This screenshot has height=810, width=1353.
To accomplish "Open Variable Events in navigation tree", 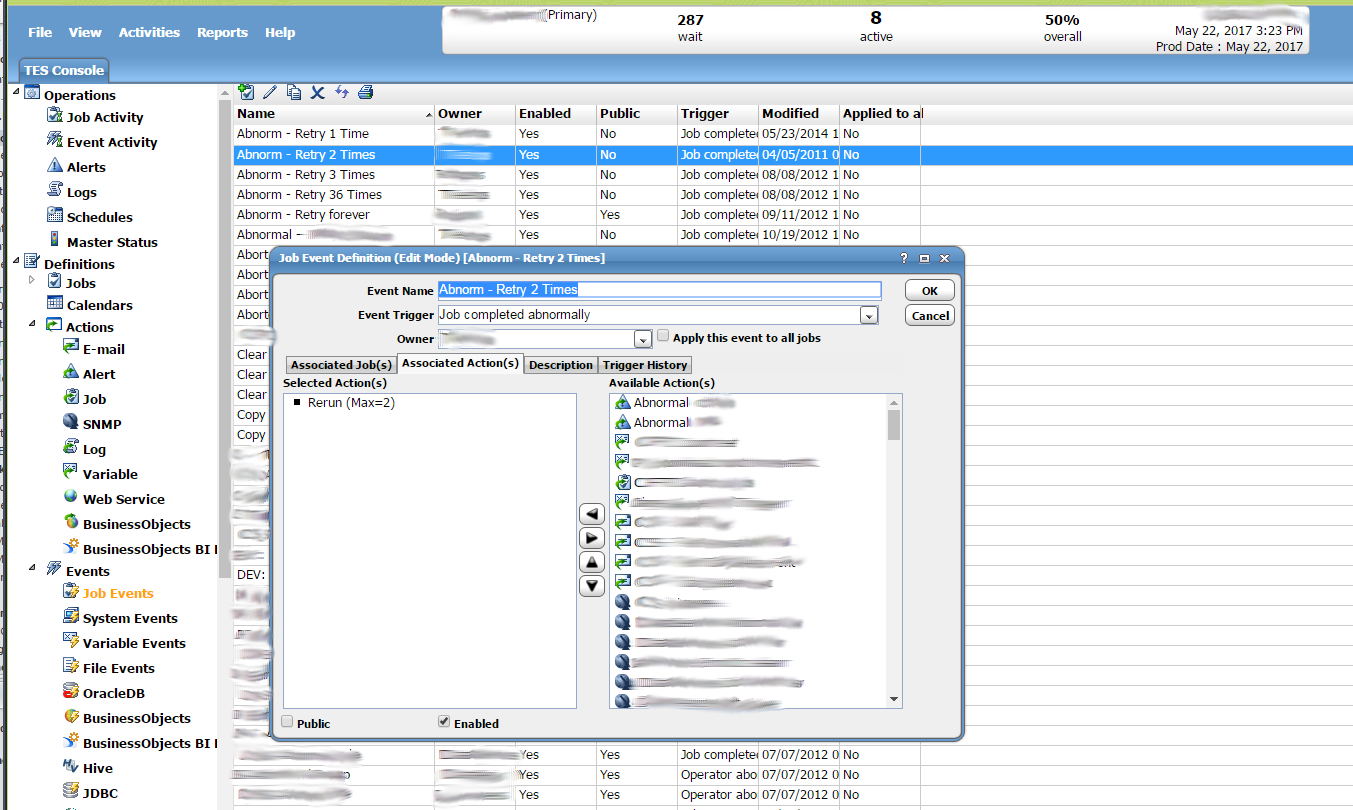I will tap(134, 643).
